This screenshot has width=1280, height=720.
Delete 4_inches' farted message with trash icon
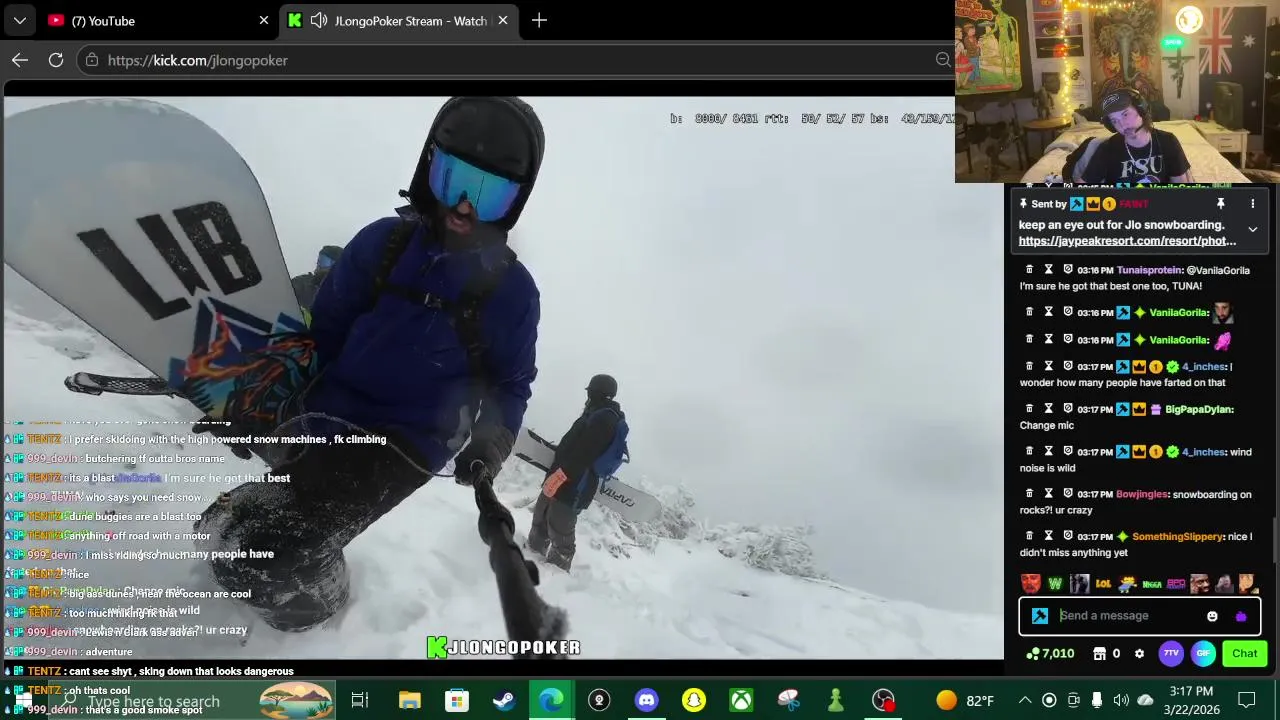[x=1029, y=366]
